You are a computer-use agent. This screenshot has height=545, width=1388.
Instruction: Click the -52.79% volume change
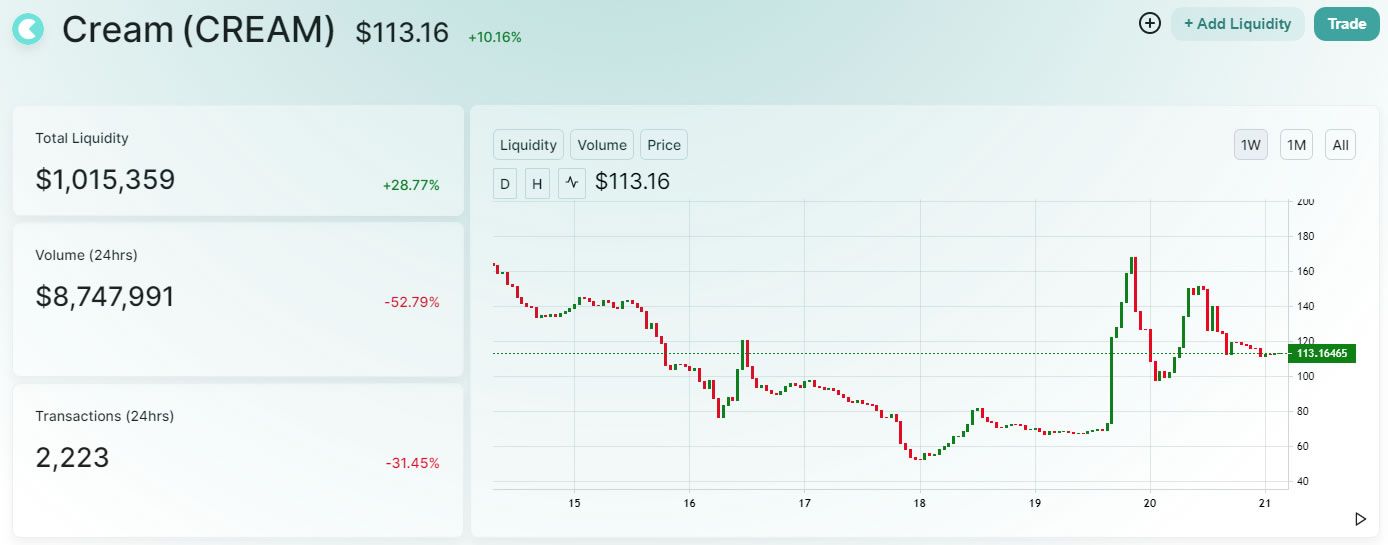click(x=412, y=302)
